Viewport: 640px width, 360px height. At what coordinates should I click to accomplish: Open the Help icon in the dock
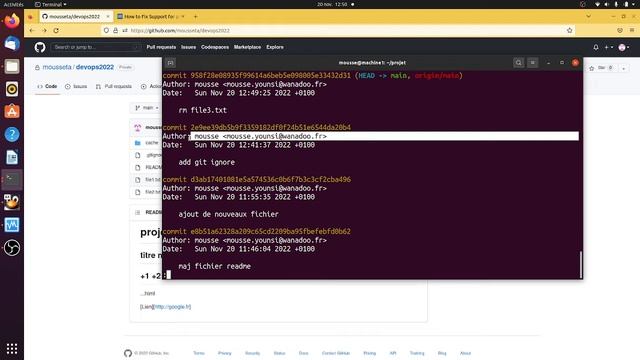[12, 134]
